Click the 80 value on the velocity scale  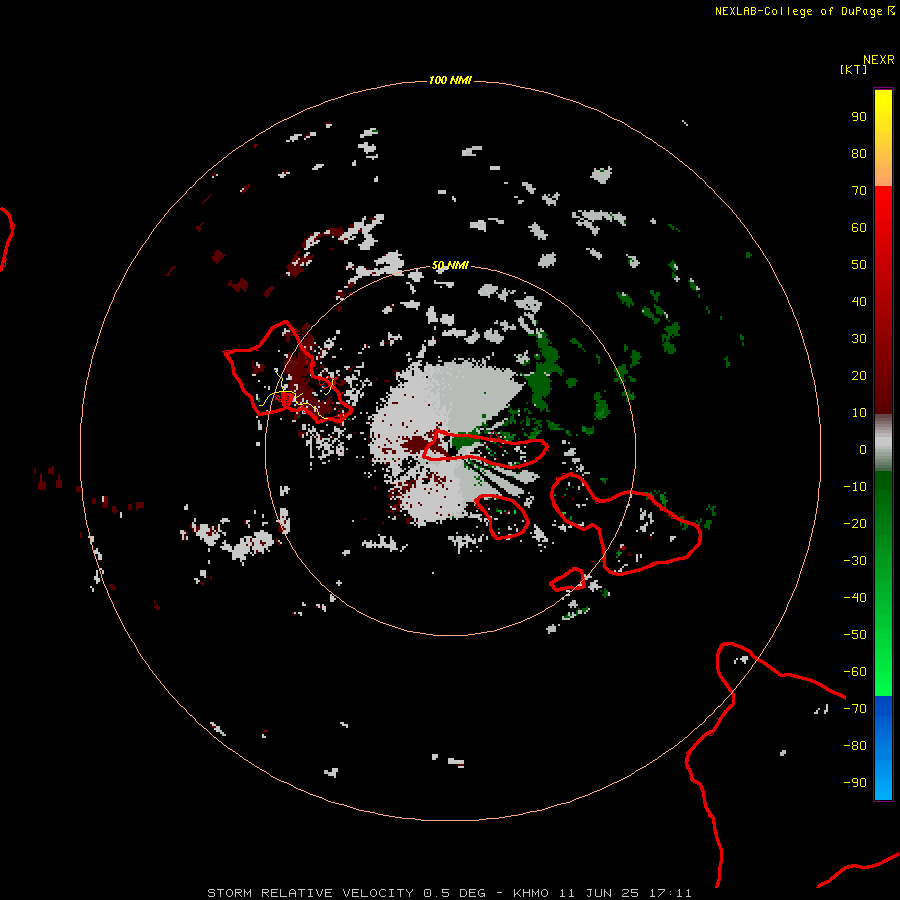[x=859, y=154]
